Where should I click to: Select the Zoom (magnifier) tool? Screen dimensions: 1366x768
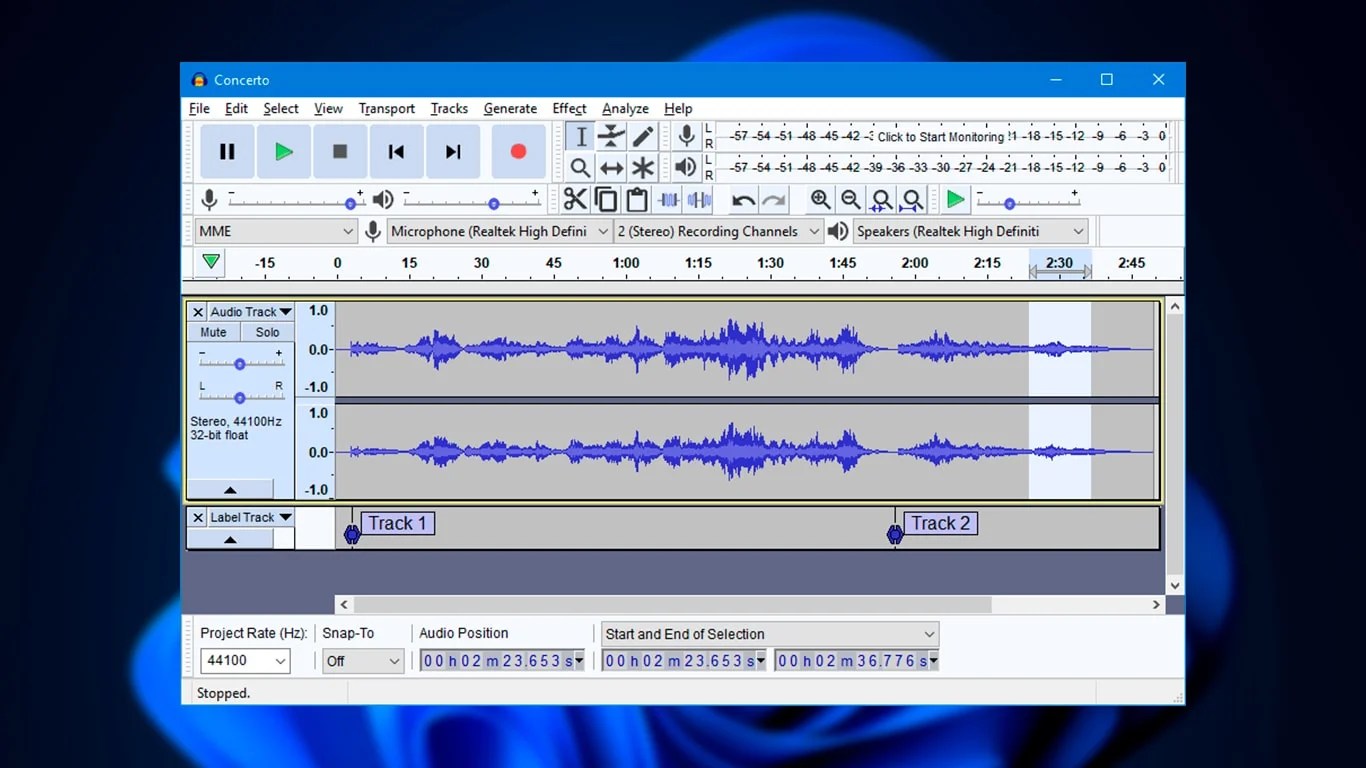pyautogui.click(x=580, y=168)
